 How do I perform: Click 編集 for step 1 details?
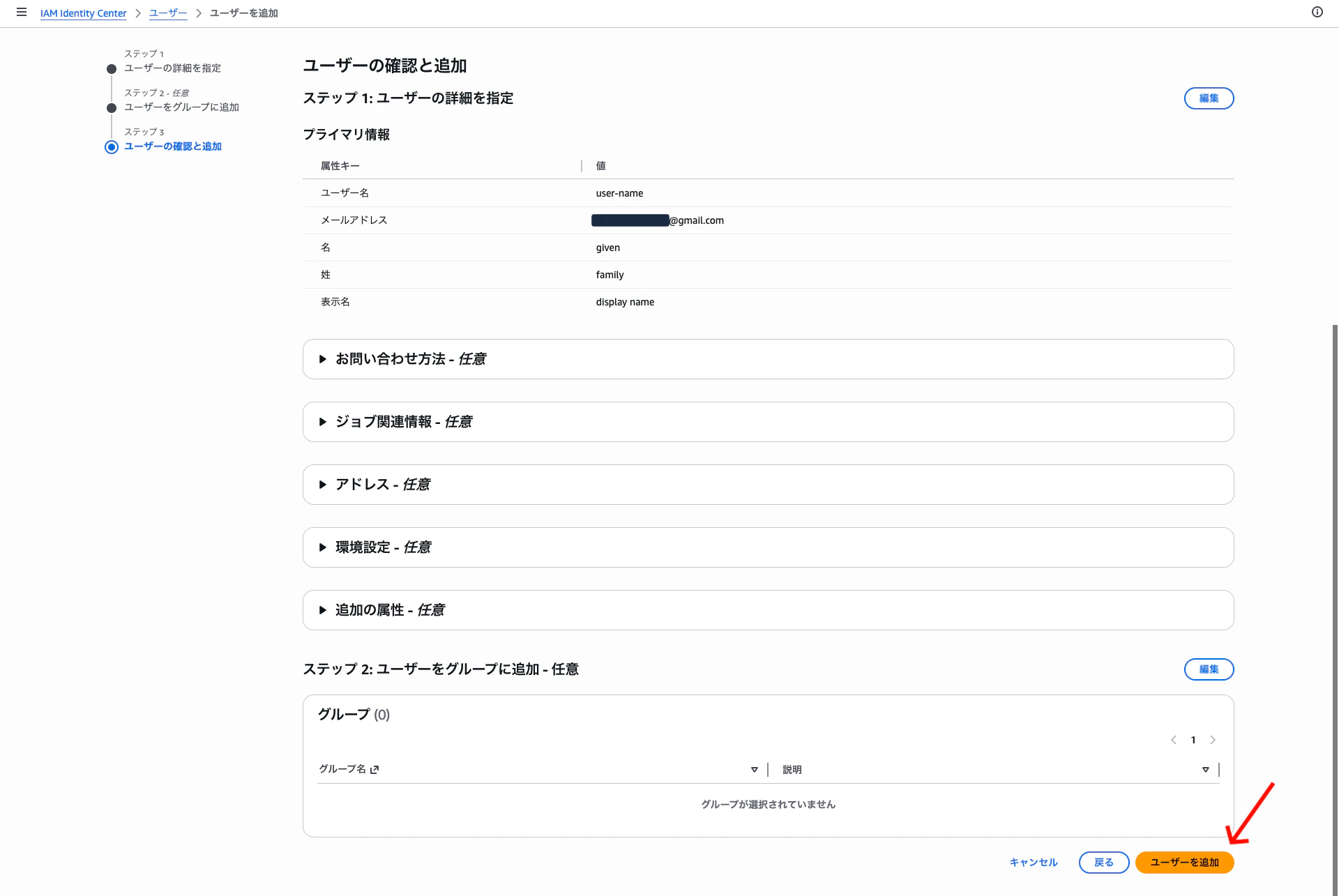(x=1209, y=98)
